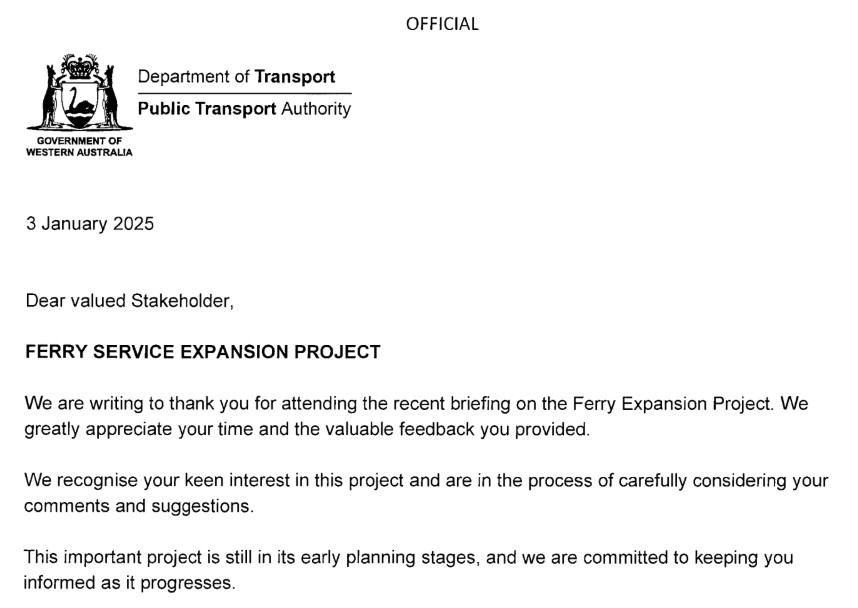Click the word Transport in bold department name

pos(295,77)
